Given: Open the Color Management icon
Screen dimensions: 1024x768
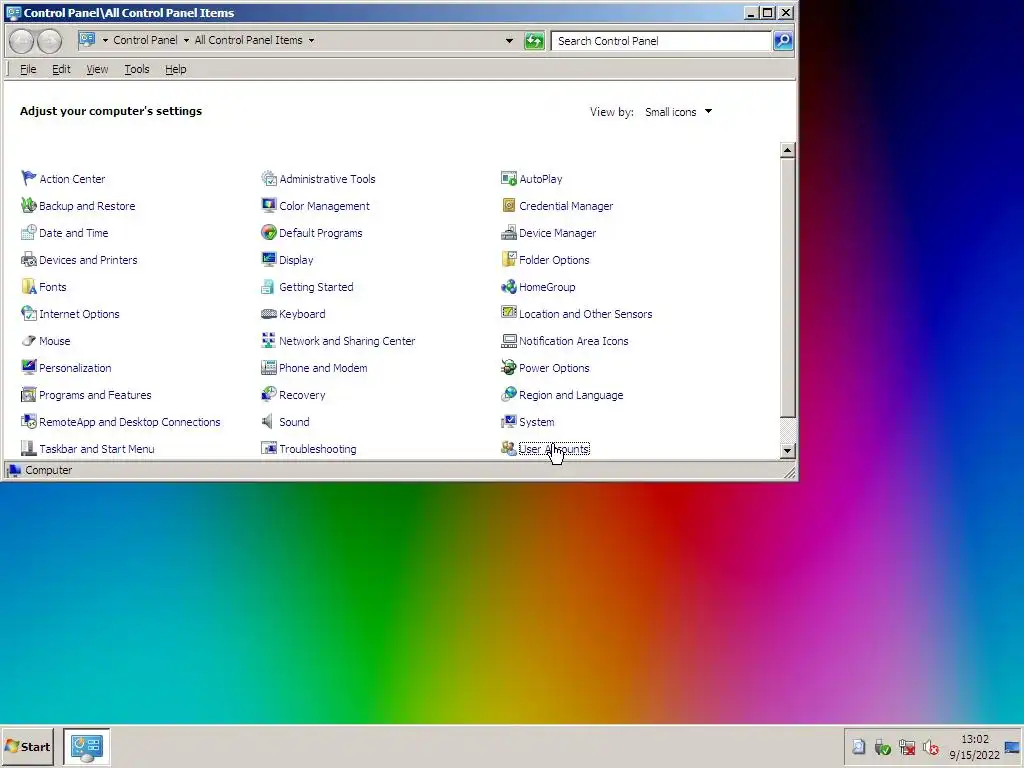Looking at the screenshot, I should point(268,206).
